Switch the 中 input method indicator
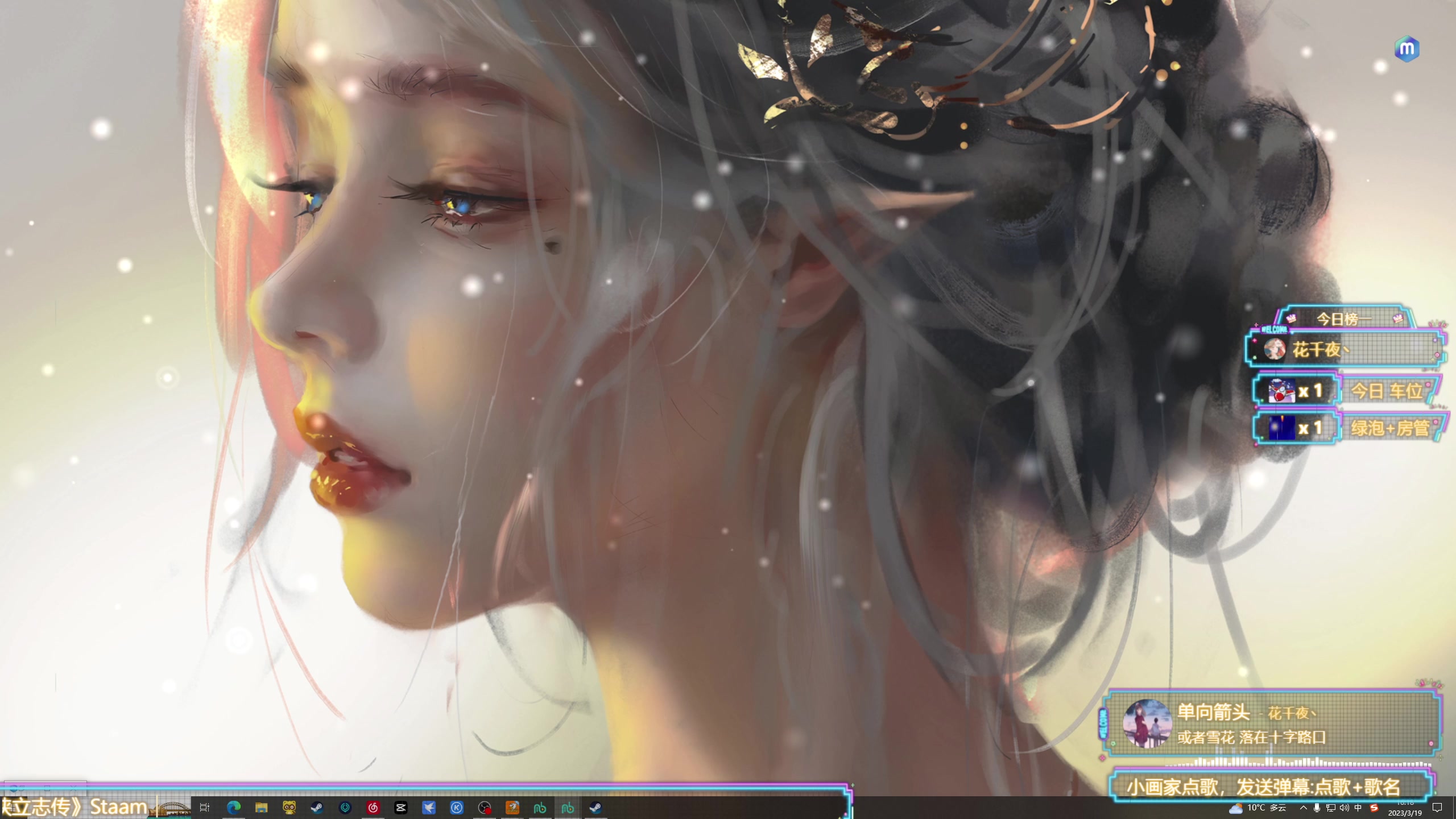1456x819 pixels. [1358, 808]
